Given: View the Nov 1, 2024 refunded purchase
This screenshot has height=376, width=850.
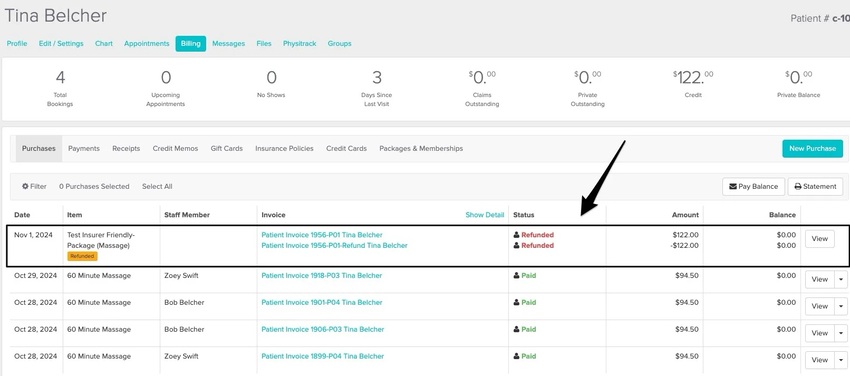Looking at the screenshot, I should click(820, 239).
